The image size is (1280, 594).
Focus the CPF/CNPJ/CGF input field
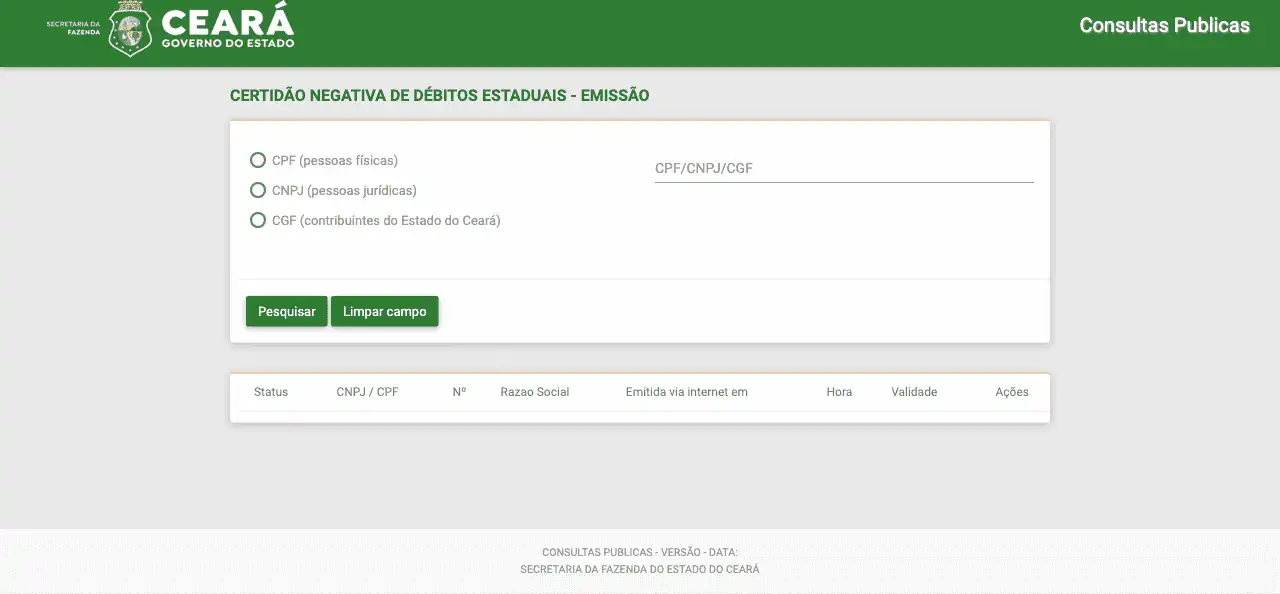click(843, 168)
